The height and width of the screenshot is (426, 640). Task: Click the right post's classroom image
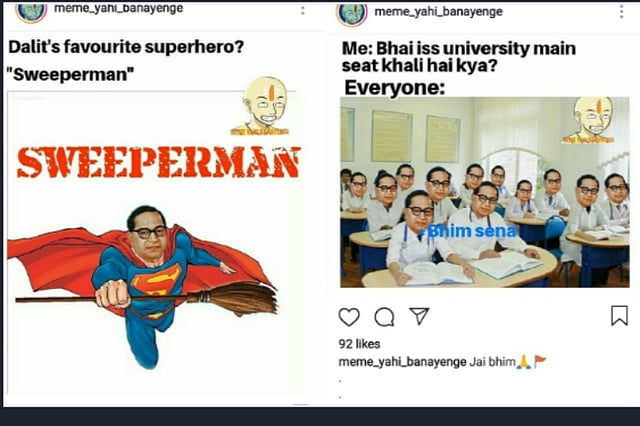click(x=484, y=192)
